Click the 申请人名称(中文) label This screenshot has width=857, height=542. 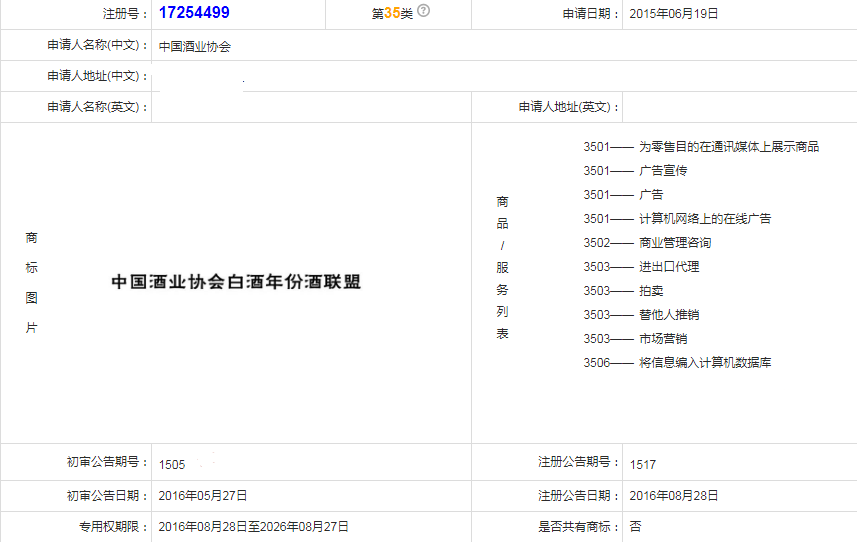(x=97, y=45)
